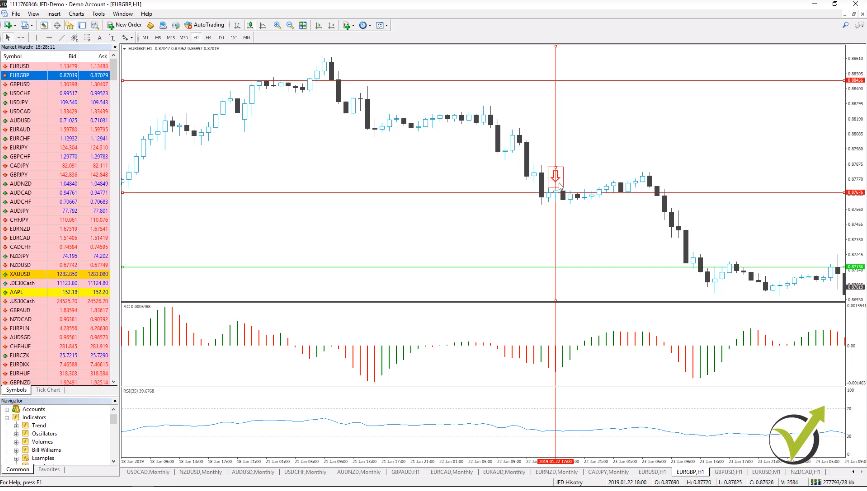Switch chart to bar chart style
This screenshot has height=491, width=867.
(x=237, y=25)
